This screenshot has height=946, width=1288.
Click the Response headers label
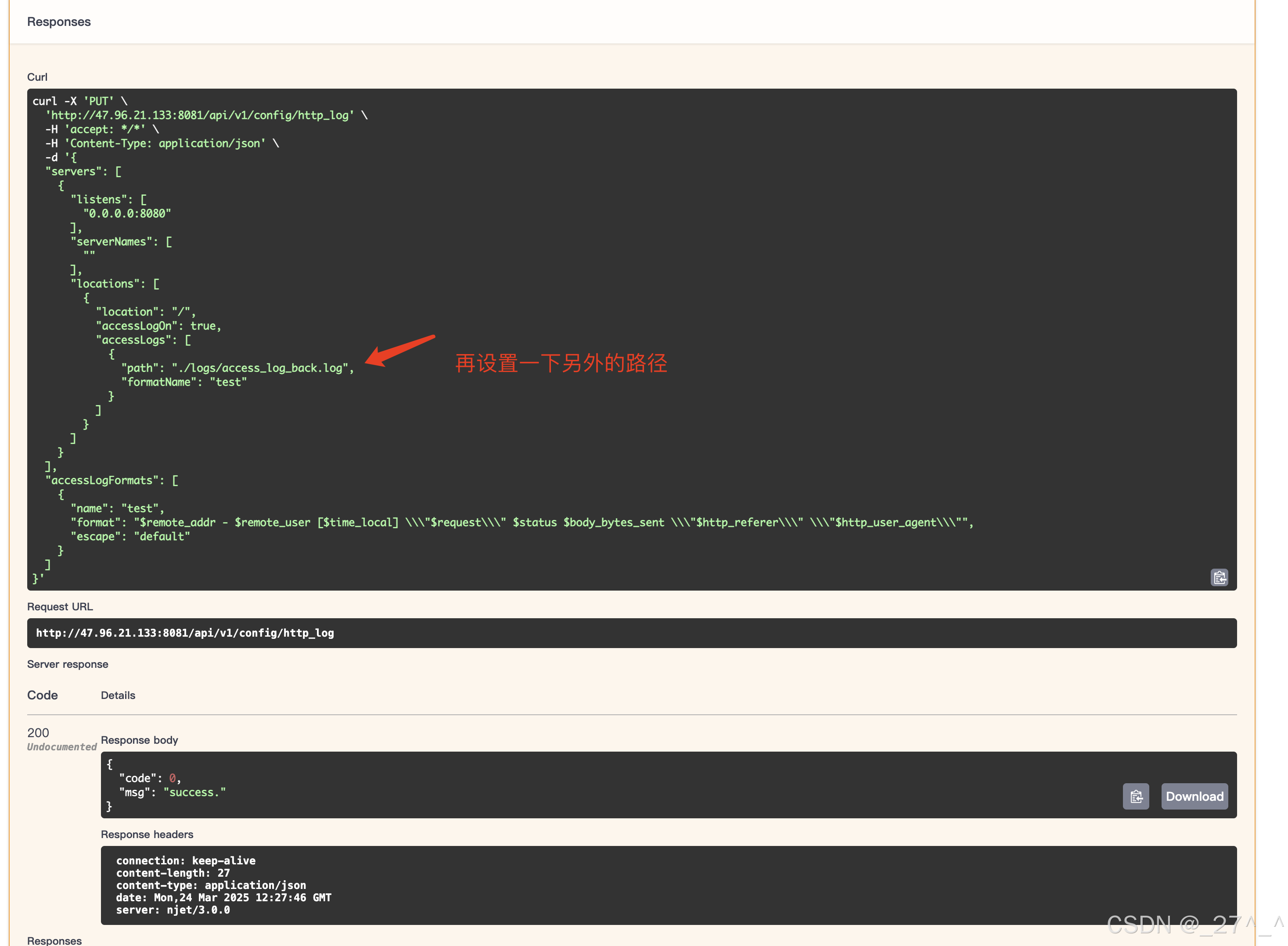[x=147, y=835]
